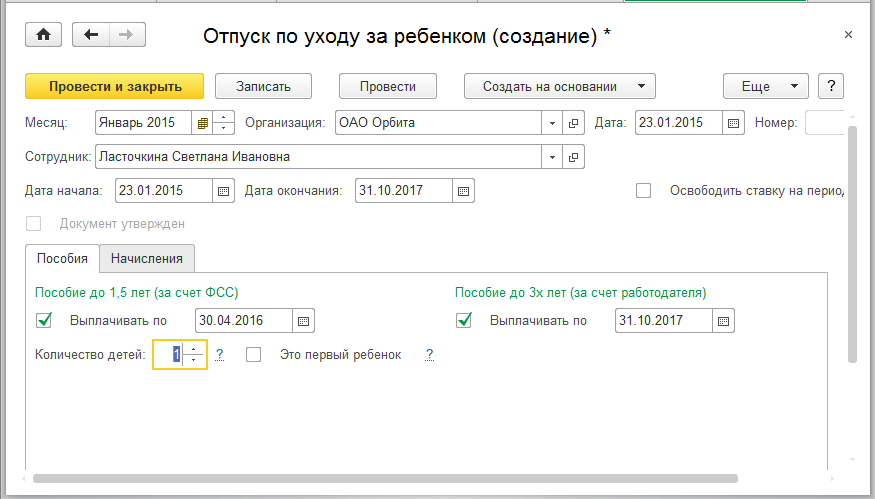Expand the Организация dropdown list
Image resolution: width=875 pixels, height=499 pixels.
552,123
